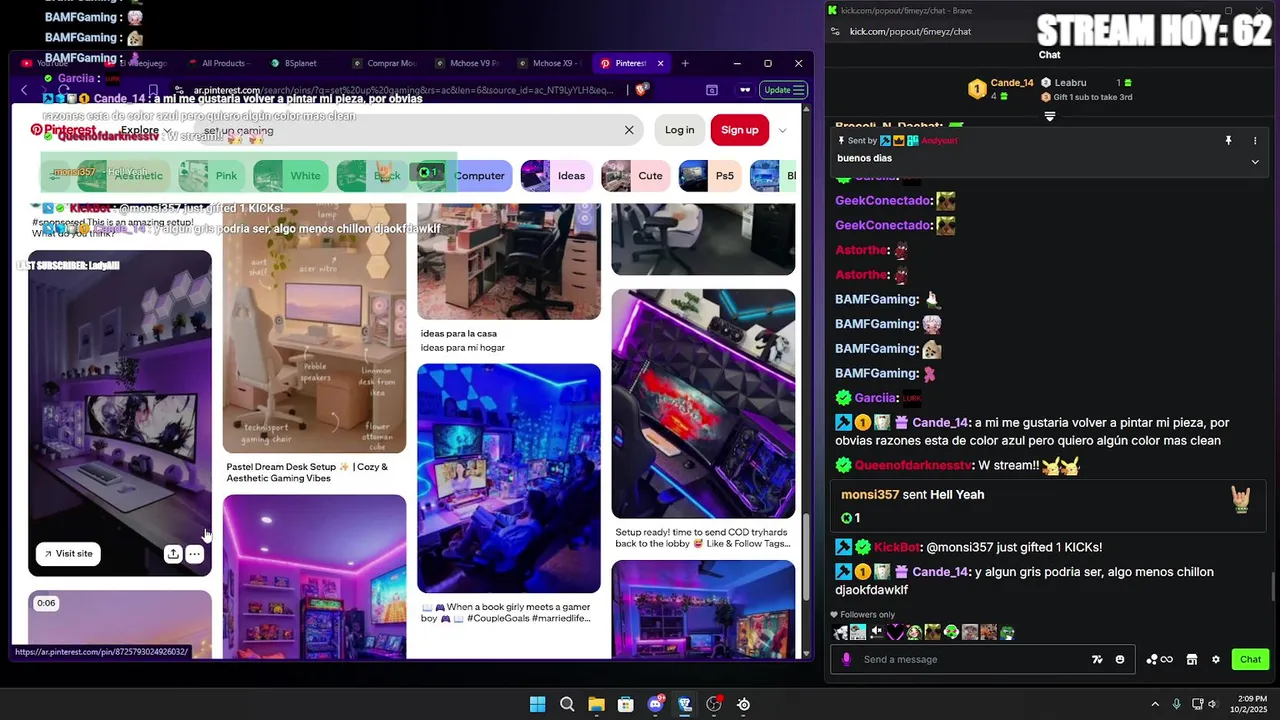Open taskbar Search magnifier

(x=567, y=704)
